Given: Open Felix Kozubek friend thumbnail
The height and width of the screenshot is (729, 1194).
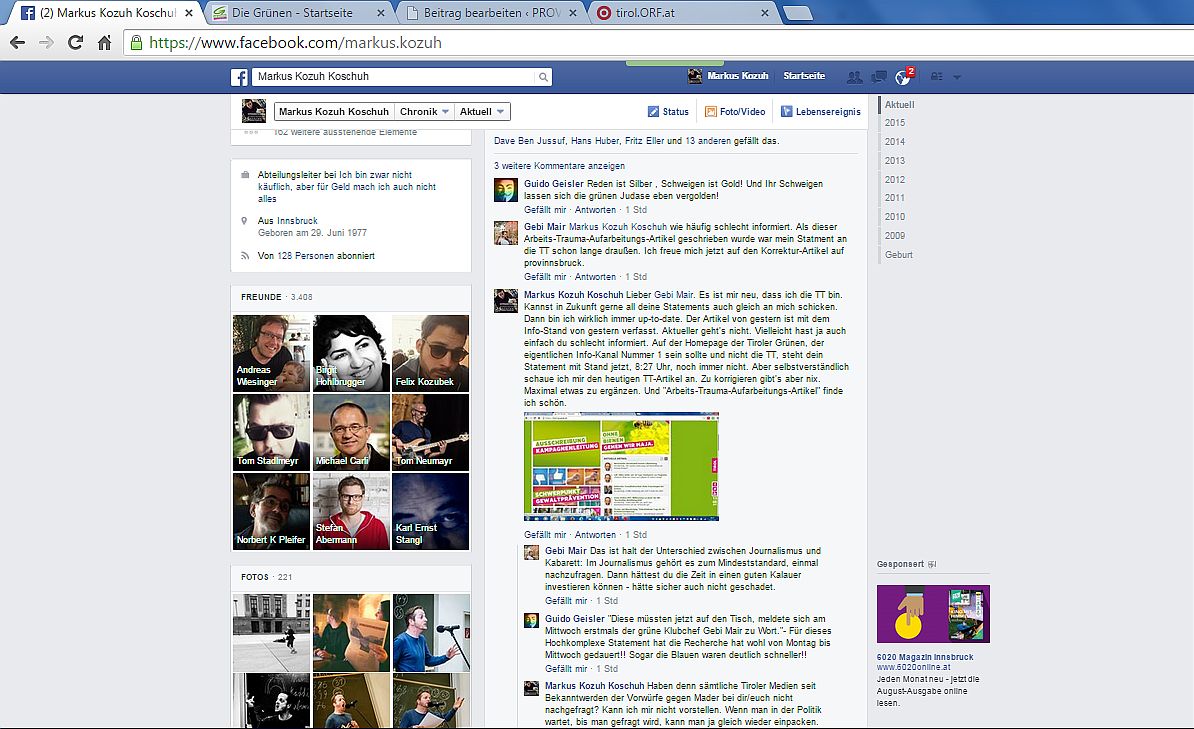Looking at the screenshot, I should click(x=430, y=353).
